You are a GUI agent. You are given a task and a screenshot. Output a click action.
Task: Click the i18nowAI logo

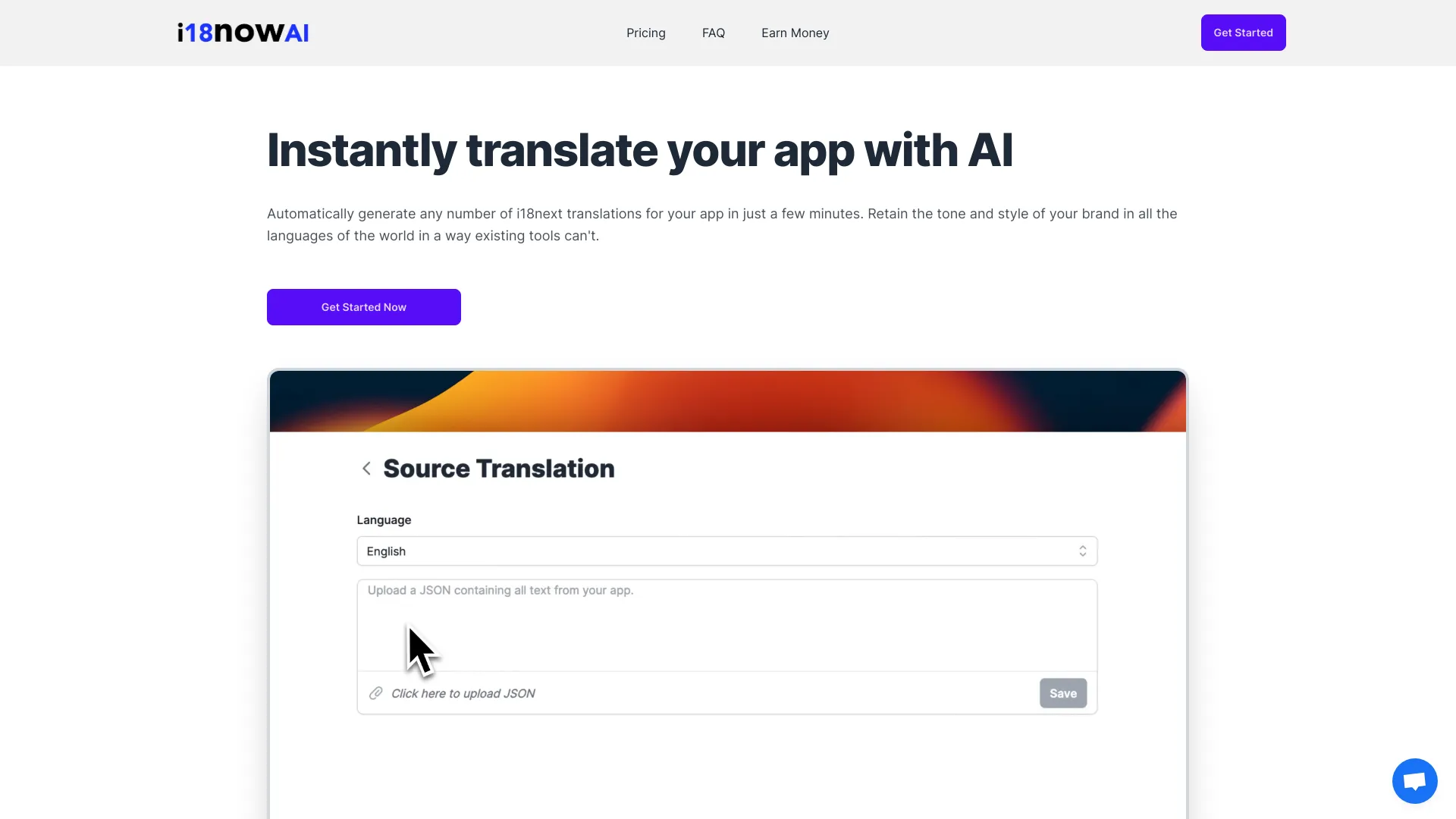click(243, 32)
